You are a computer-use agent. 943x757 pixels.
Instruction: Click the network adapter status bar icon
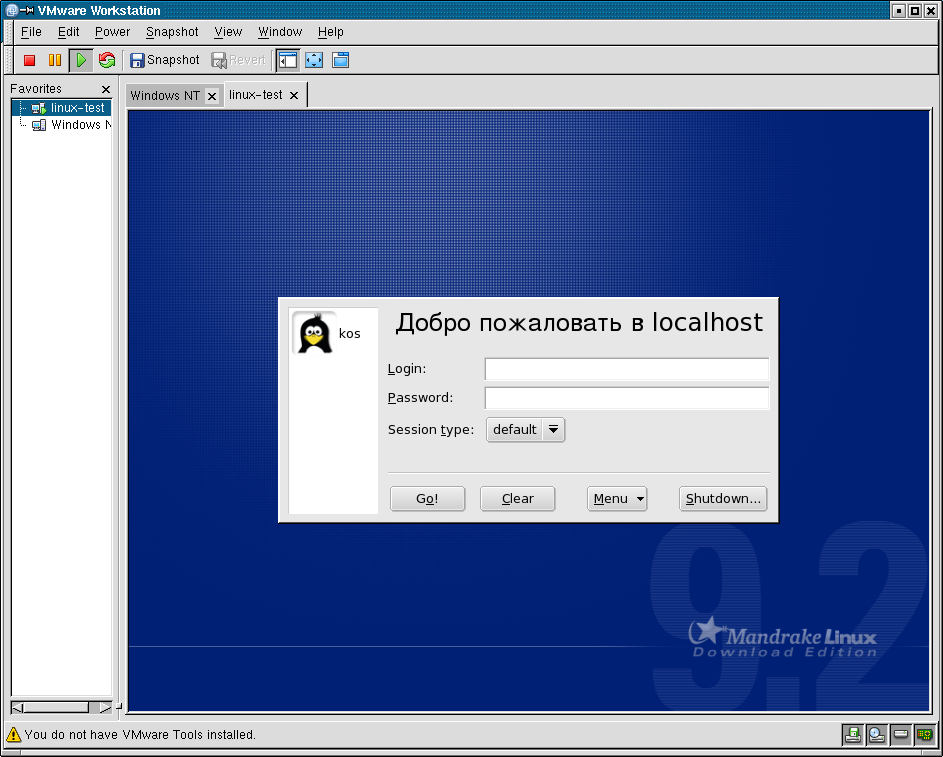[x=924, y=734]
